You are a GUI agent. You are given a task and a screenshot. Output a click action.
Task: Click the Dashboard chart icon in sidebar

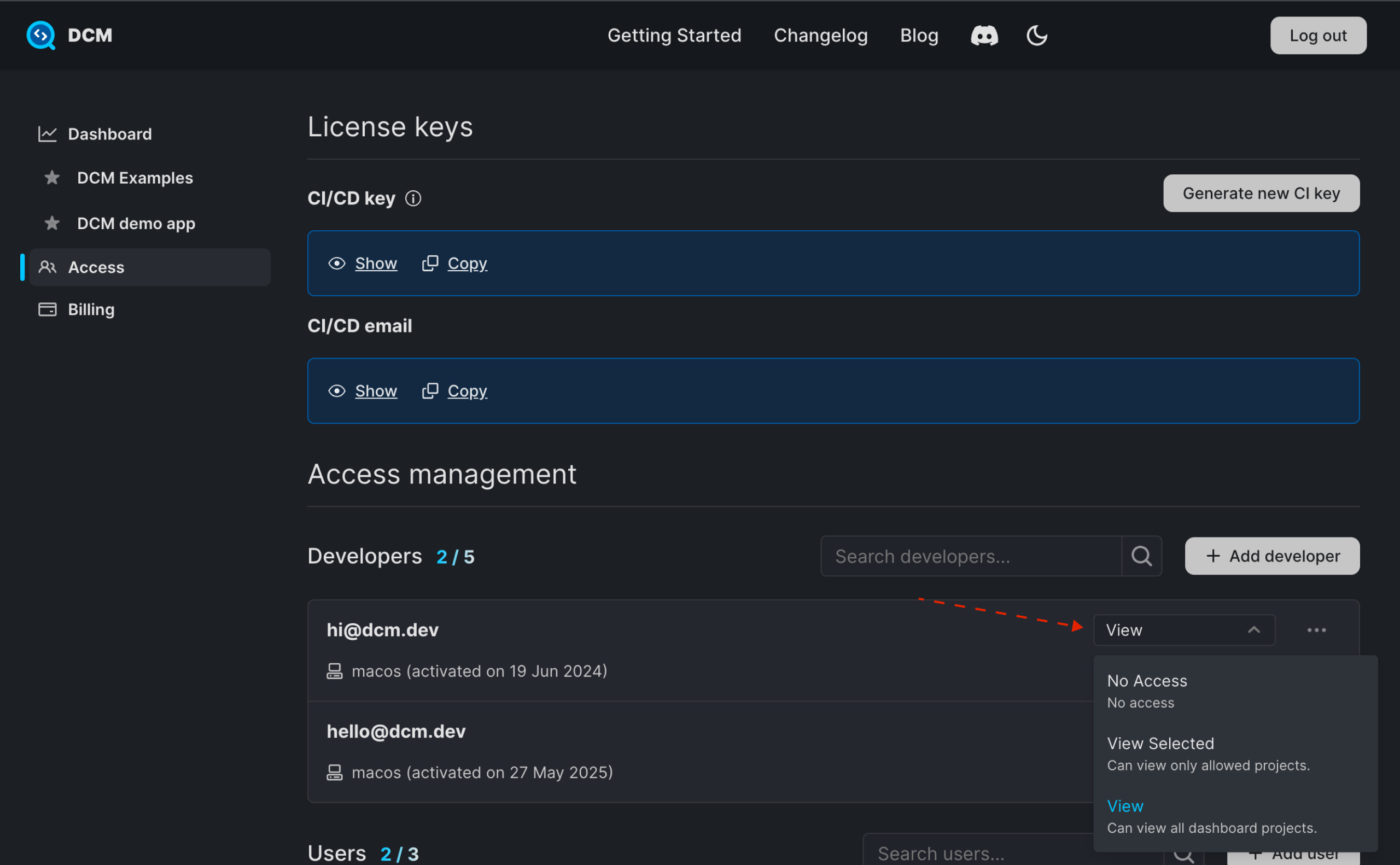click(x=48, y=133)
